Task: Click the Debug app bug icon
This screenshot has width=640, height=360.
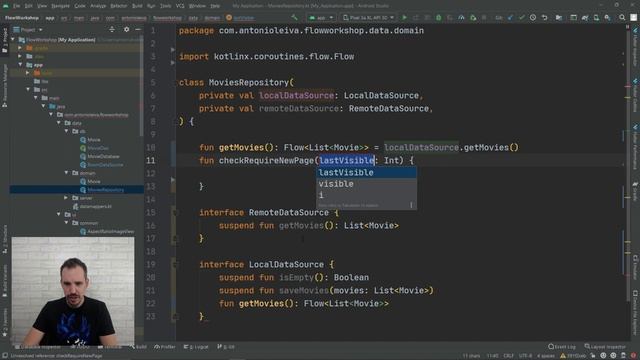Action: pos(438,18)
